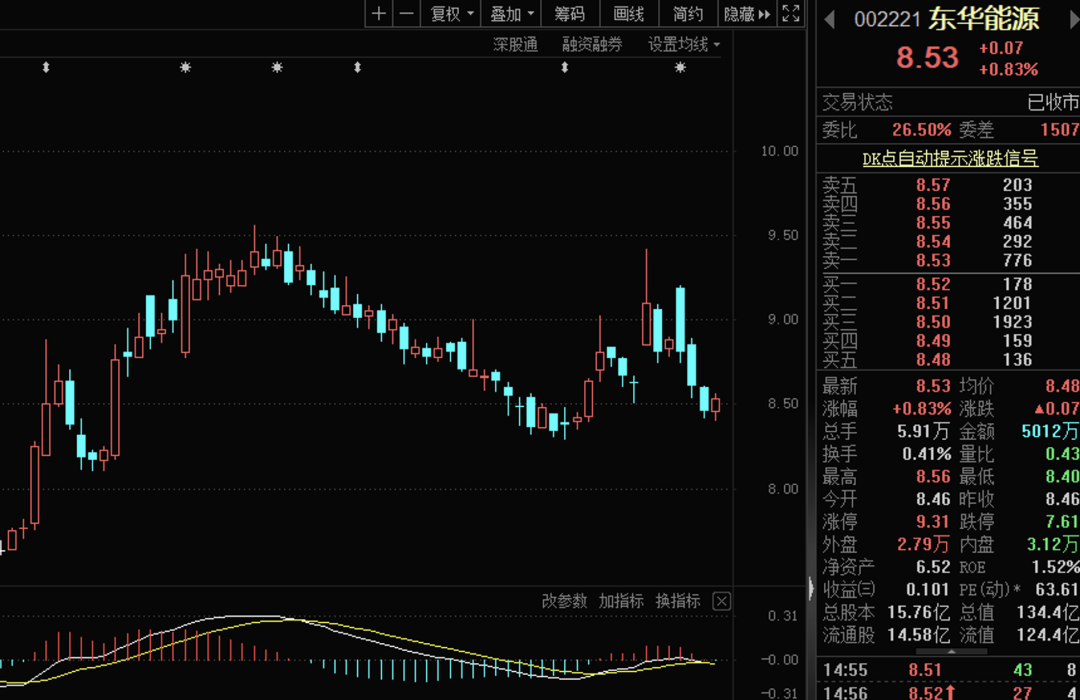Toggle 筹码 chip distribution view
The width and height of the screenshot is (1080, 700).
click(570, 14)
